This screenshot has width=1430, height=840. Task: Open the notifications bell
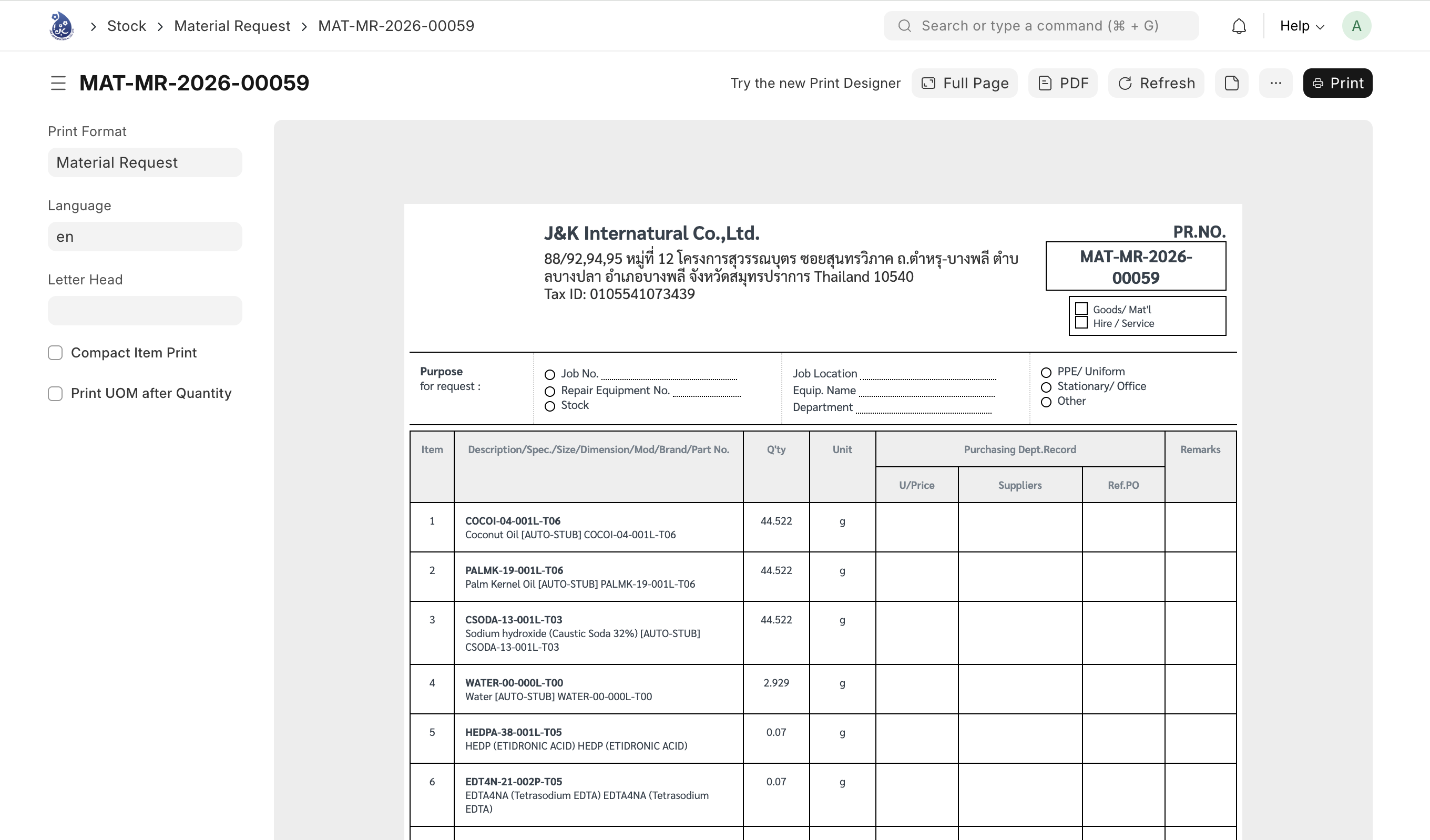click(1239, 26)
